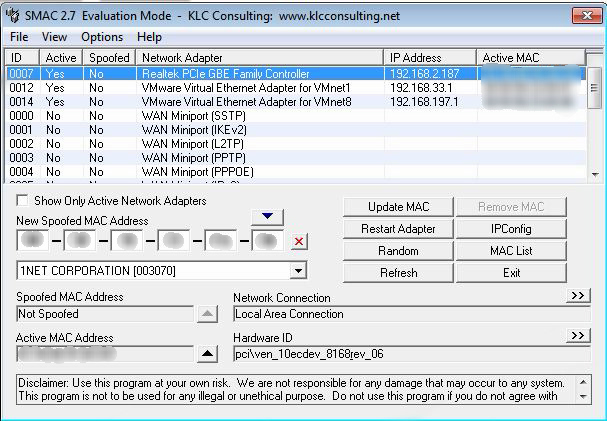Image resolution: width=607 pixels, height=421 pixels.
Task: Click the red X clear MAC icon
Action: click(x=299, y=242)
